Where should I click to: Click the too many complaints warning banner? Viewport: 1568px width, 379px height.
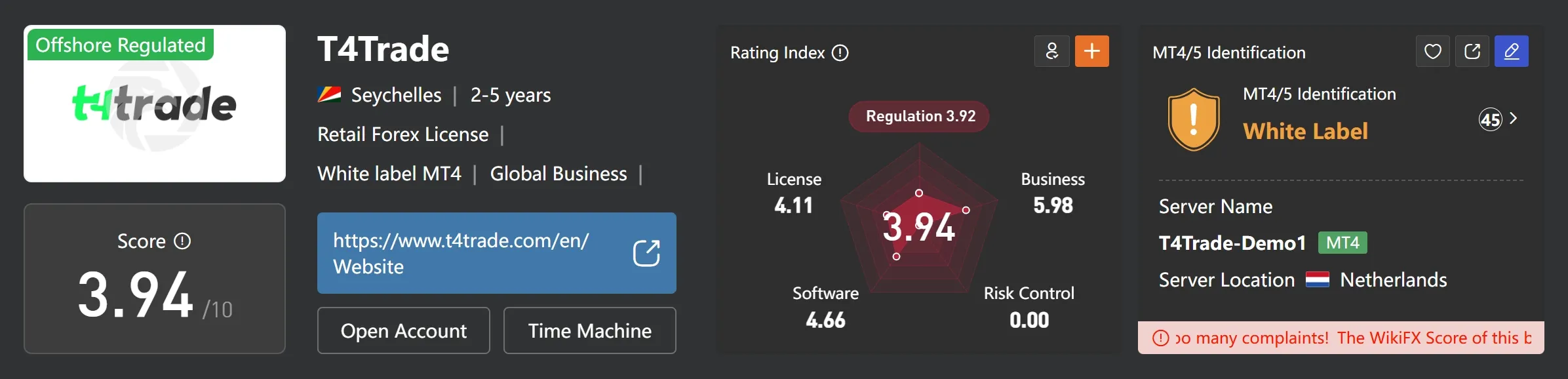click(x=1341, y=338)
